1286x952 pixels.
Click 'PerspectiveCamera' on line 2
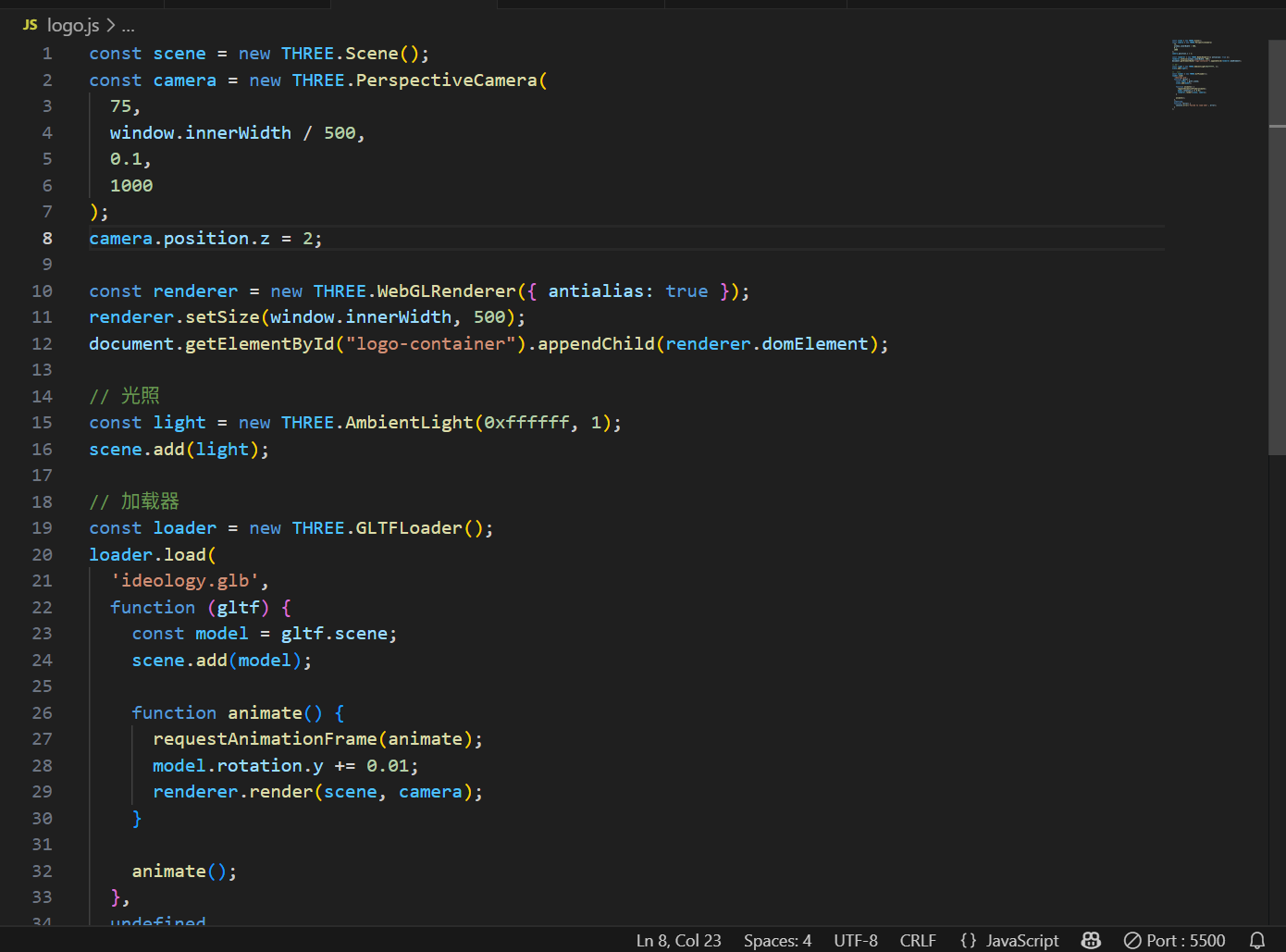447,80
